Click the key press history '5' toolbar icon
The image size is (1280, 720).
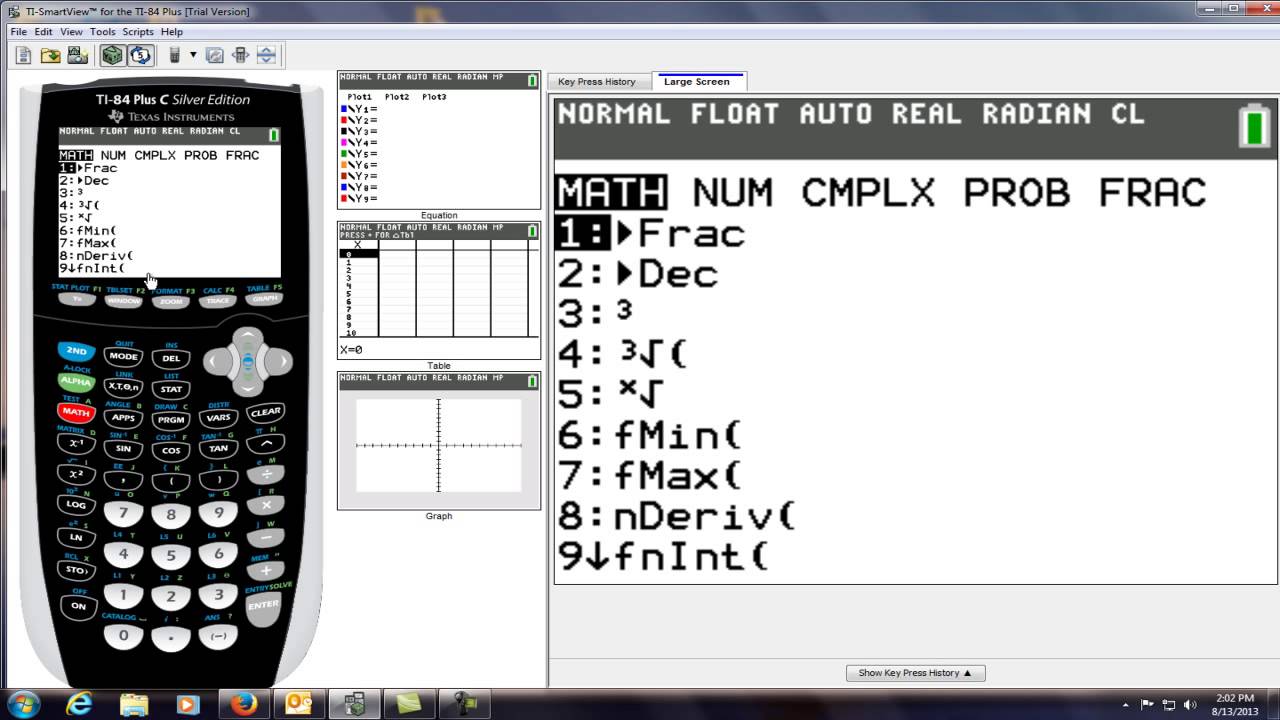[140, 55]
